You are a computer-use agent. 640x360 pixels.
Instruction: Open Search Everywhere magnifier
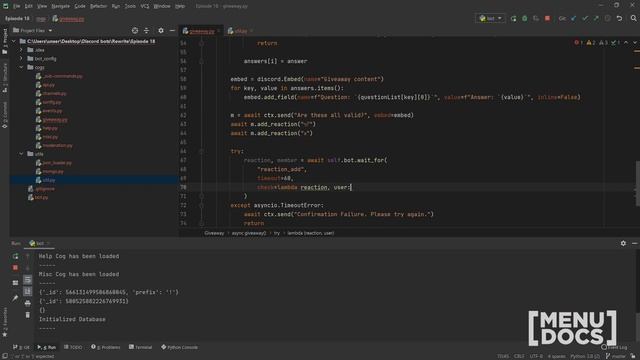pyautogui.click(x=633, y=18)
